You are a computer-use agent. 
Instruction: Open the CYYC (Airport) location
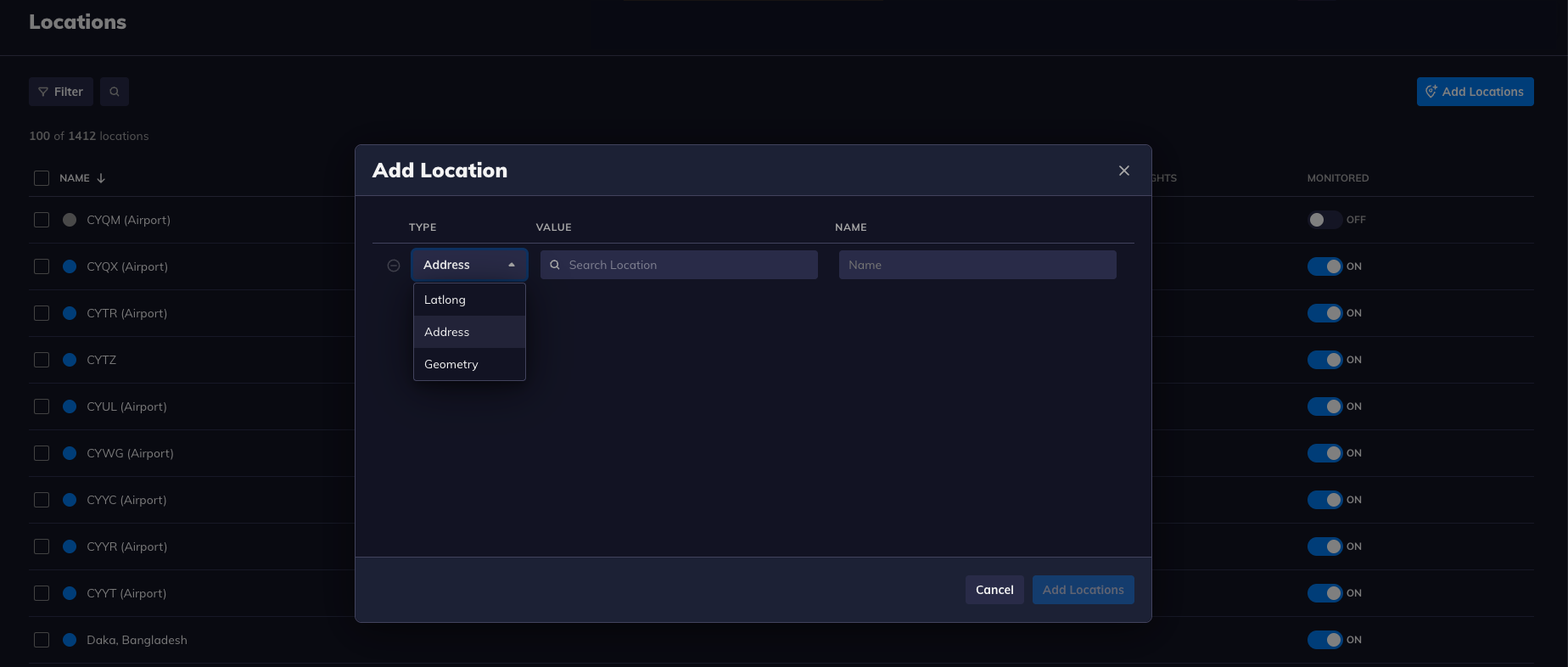pyautogui.click(x=126, y=500)
